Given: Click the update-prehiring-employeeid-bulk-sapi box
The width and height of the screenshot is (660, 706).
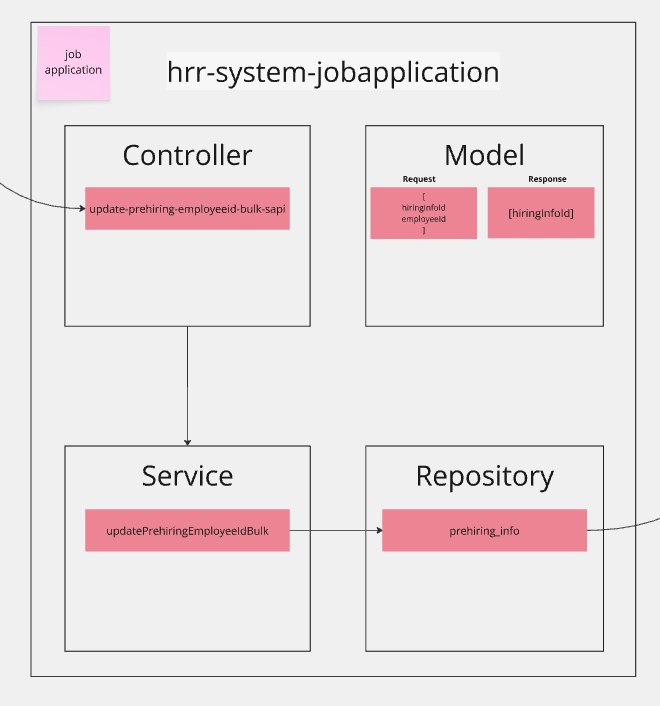Looking at the screenshot, I should (x=187, y=209).
